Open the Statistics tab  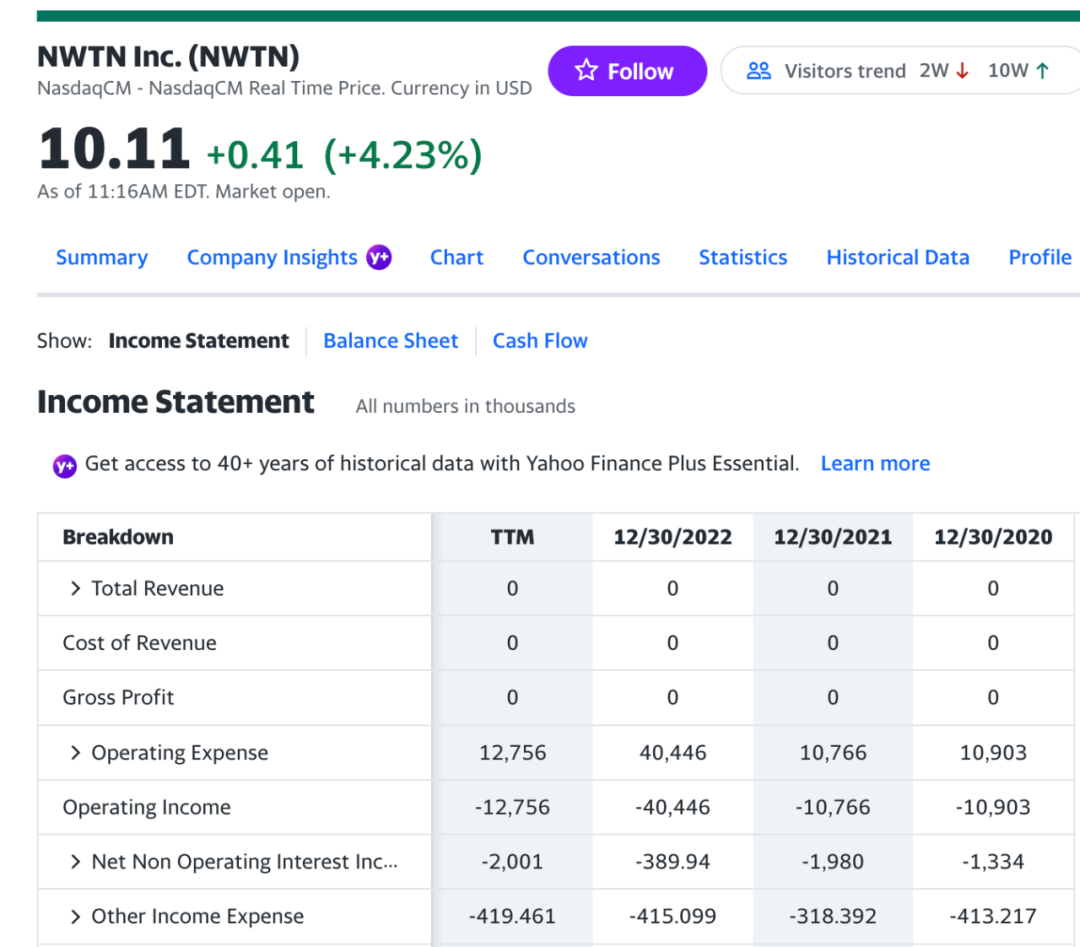pos(743,257)
